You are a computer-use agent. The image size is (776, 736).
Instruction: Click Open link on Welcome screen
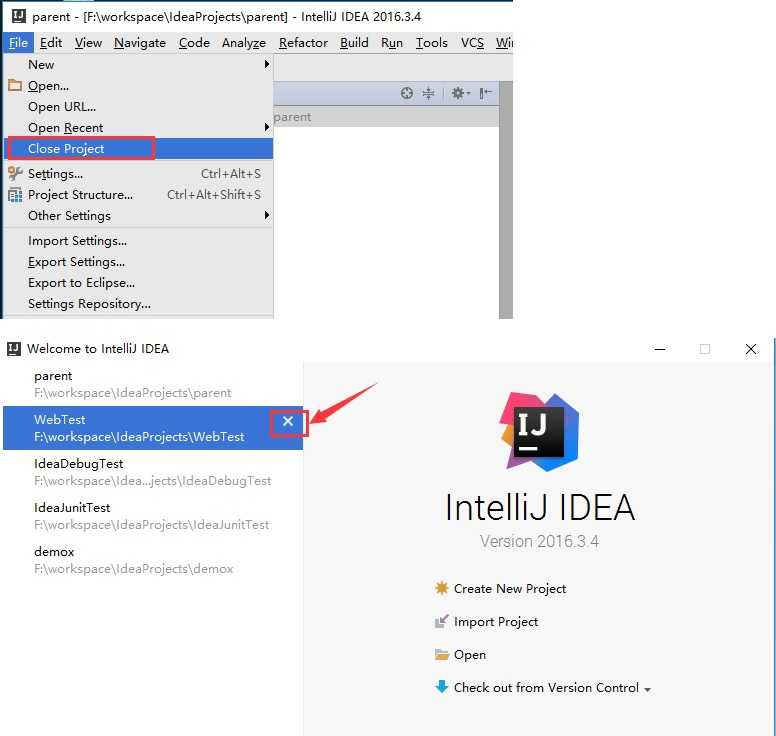click(470, 655)
